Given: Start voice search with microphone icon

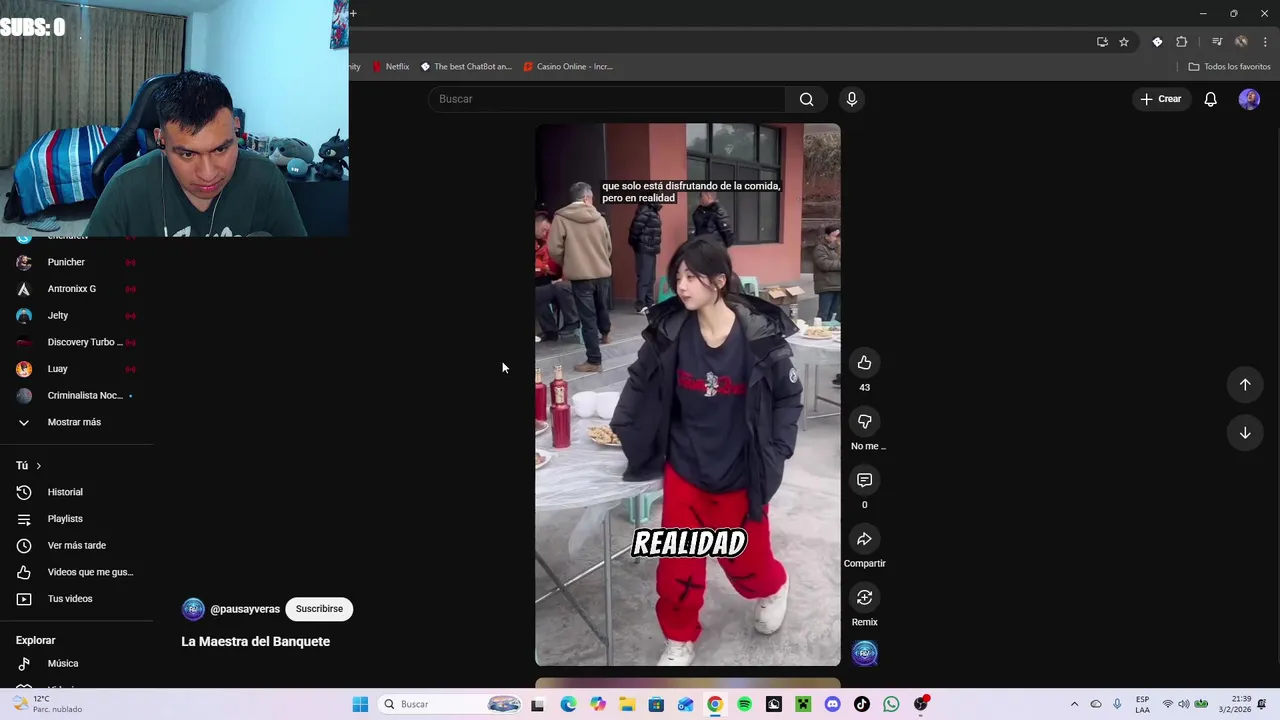Looking at the screenshot, I should tap(852, 99).
